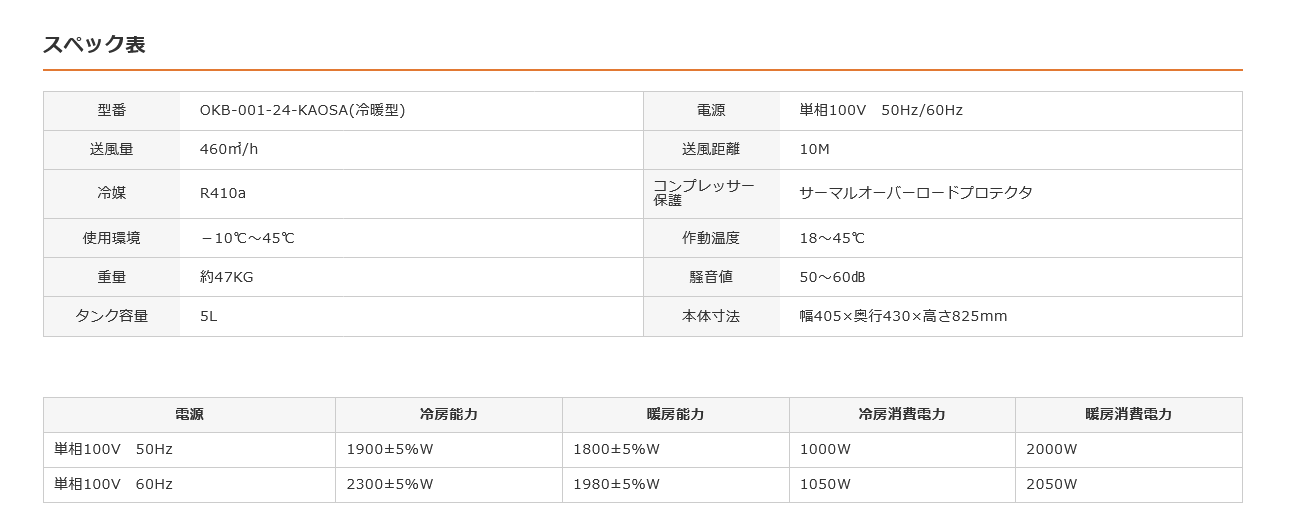
Task: Click the 冷媒 label cell
Action: click(112, 193)
